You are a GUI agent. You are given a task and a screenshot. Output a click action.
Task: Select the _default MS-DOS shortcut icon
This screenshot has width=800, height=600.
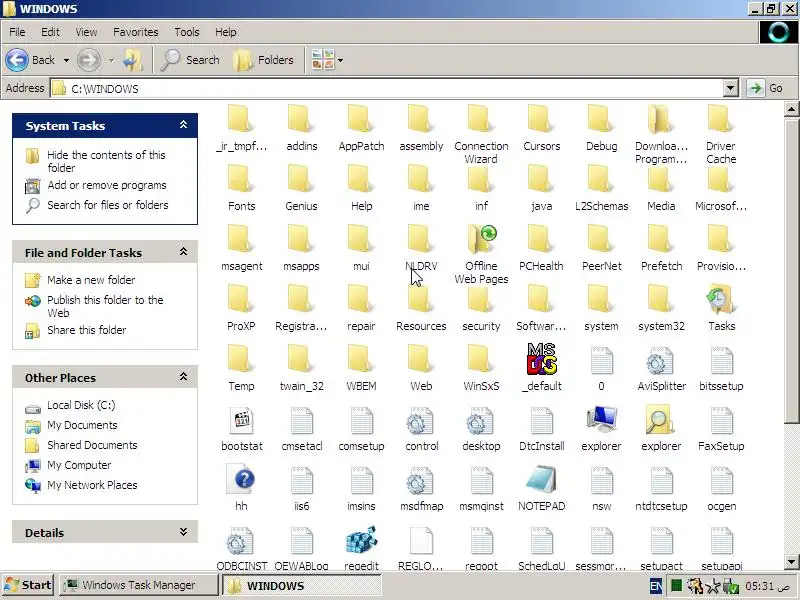coord(541,359)
